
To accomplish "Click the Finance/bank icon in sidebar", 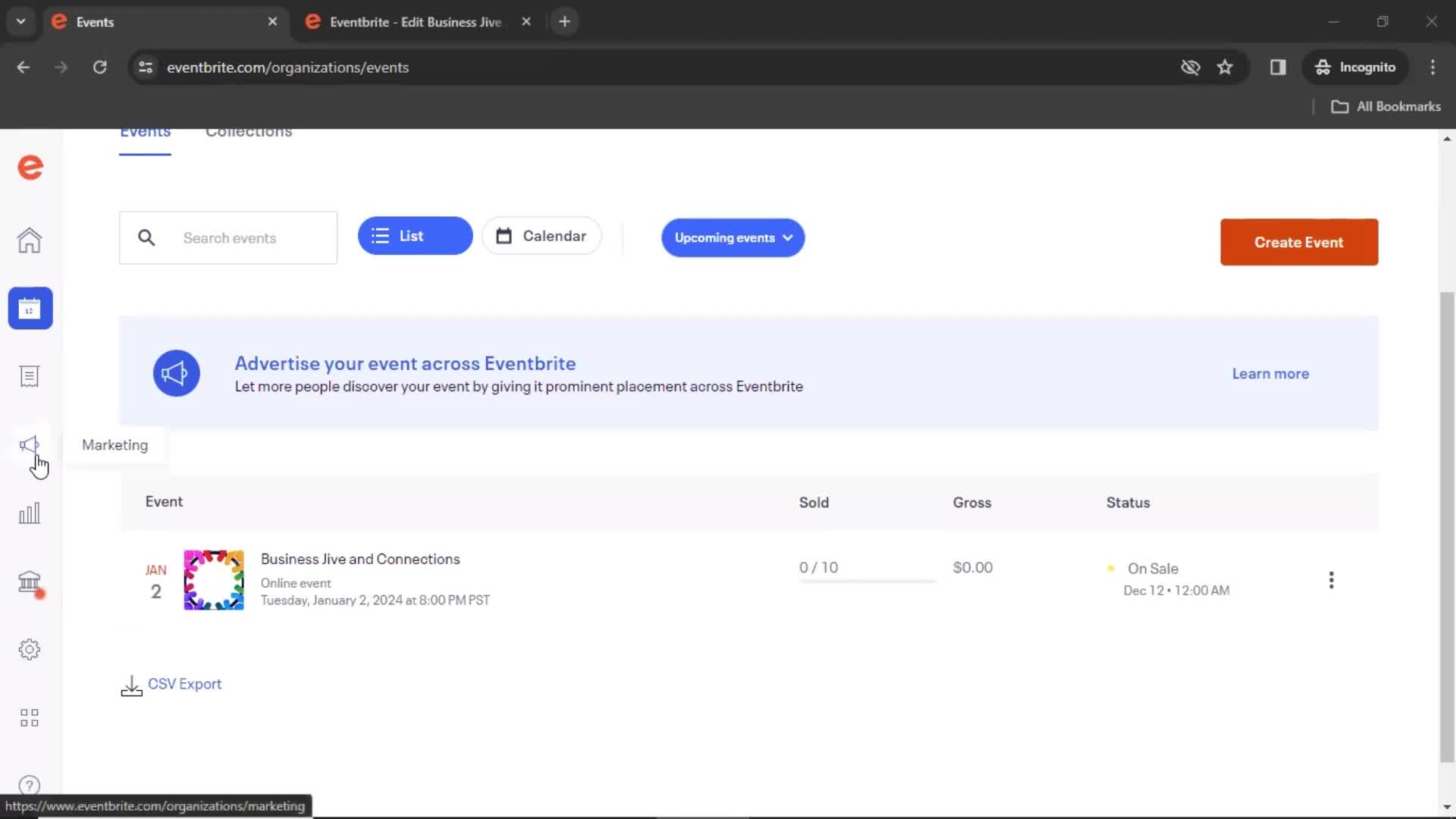I will tap(29, 581).
